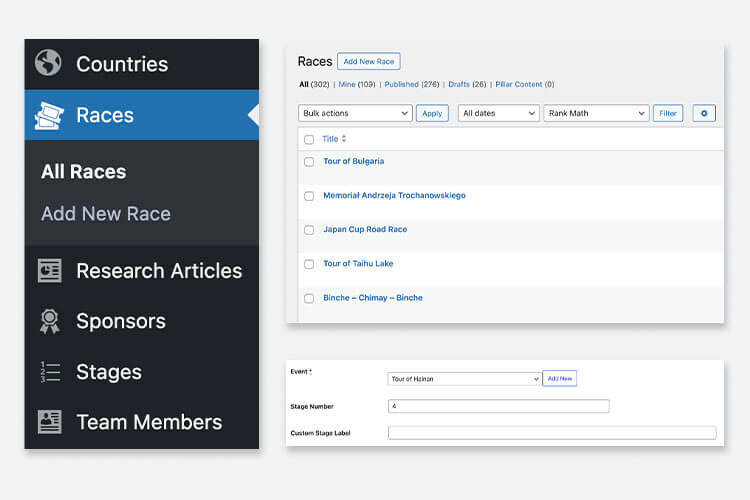Open Tour of Bulgaria race
Image resolution: width=750 pixels, height=500 pixels.
[x=353, y=161]
